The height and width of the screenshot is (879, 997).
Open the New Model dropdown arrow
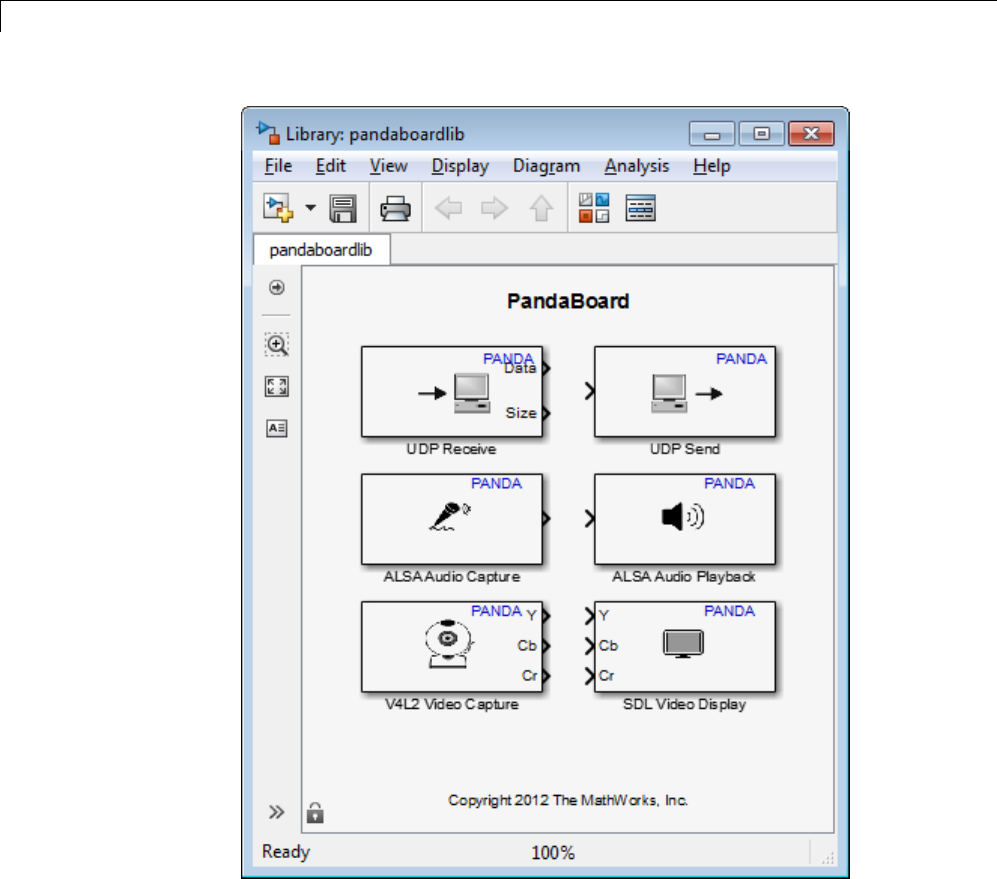(x=310, y=207)
